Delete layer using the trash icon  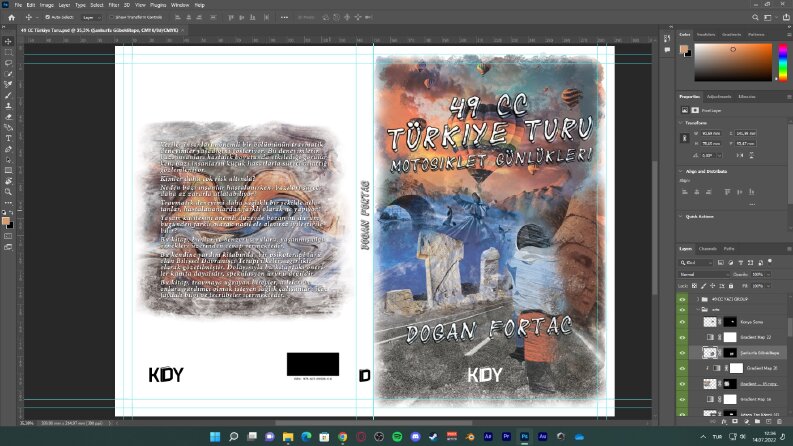coord(779,421)
